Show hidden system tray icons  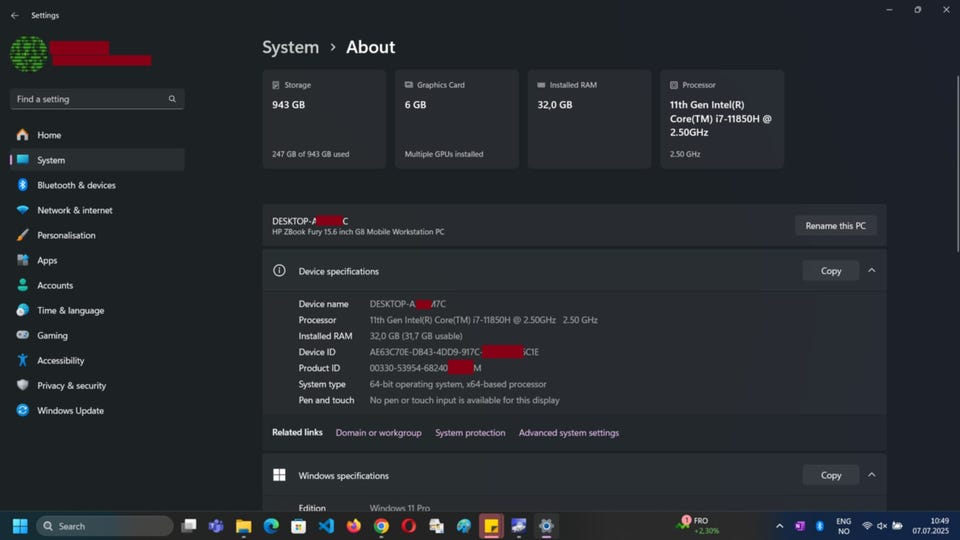coord(779,526)
